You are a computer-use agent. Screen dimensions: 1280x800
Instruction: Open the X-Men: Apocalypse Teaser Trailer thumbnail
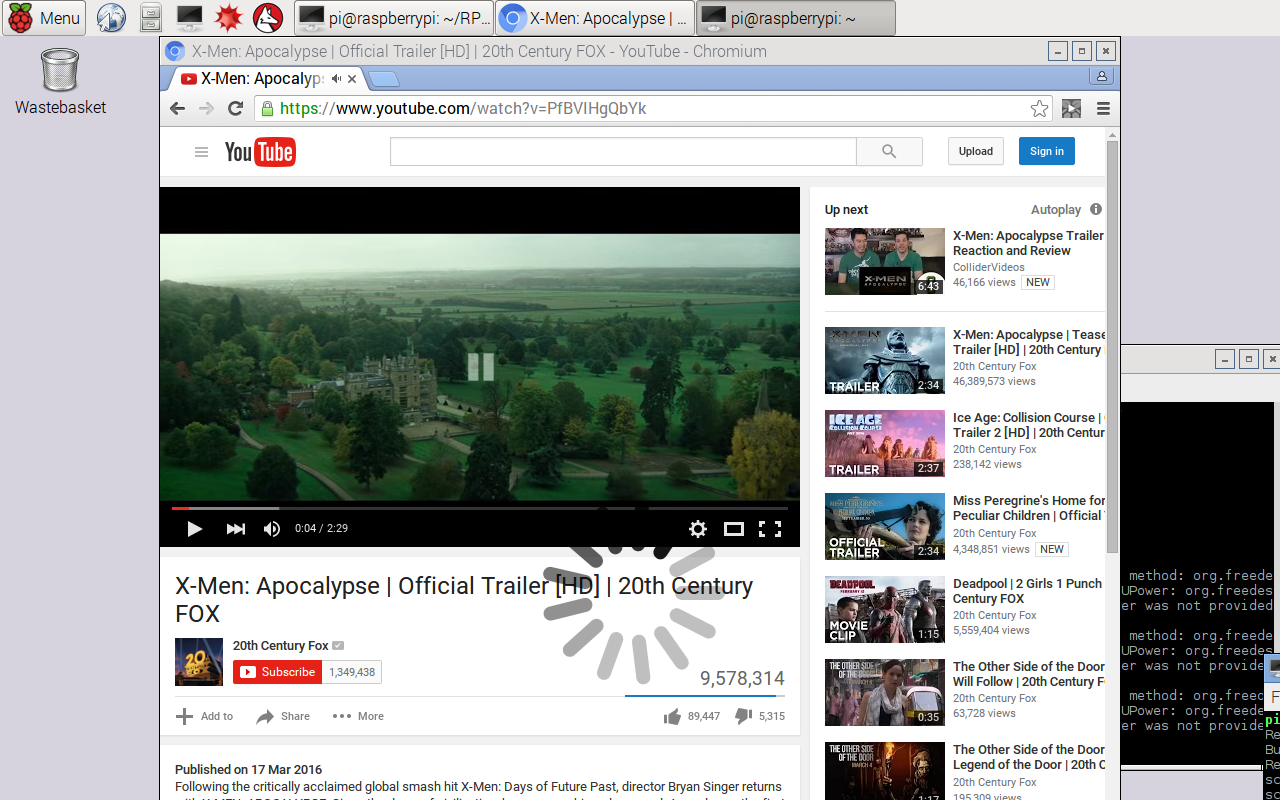tap(885, 360)
